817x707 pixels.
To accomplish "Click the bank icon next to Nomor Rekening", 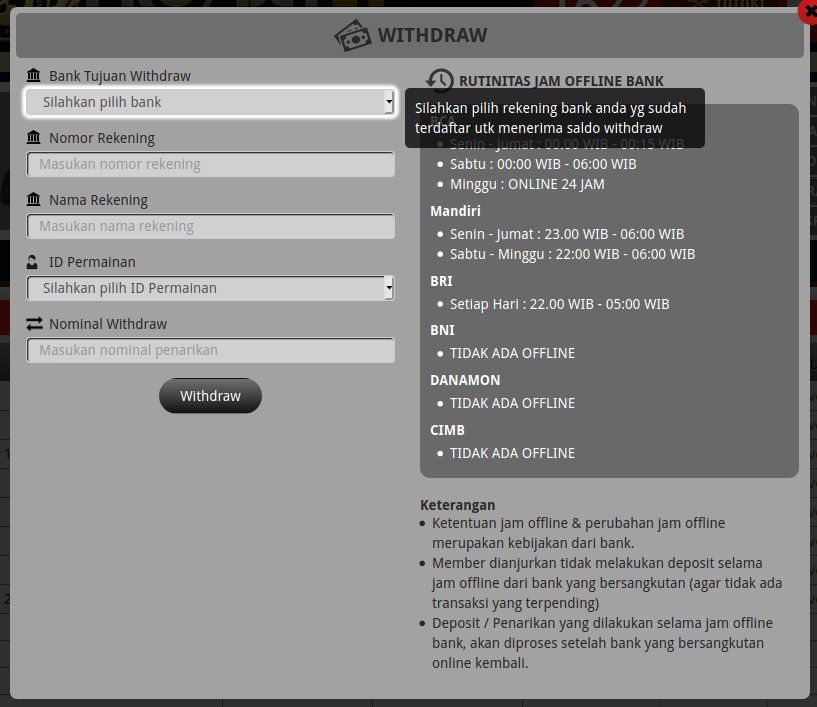I will point(34,138).
